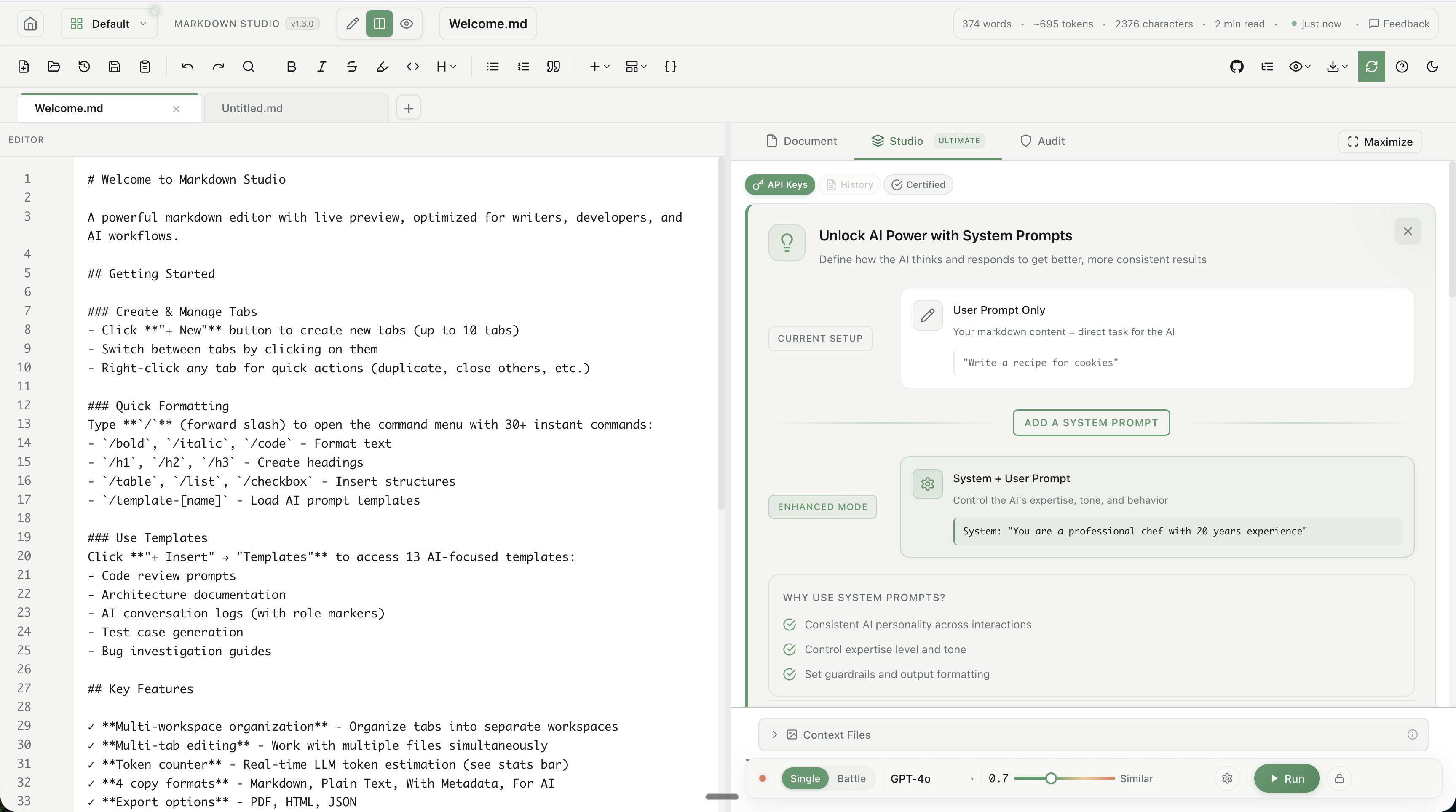Save the current document
This screenshot has height=812, width=1456.
click(x=115, y=67)
